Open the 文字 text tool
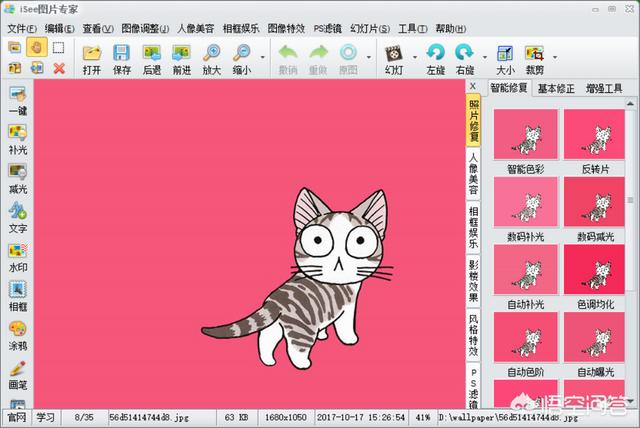 click(18, 218)
